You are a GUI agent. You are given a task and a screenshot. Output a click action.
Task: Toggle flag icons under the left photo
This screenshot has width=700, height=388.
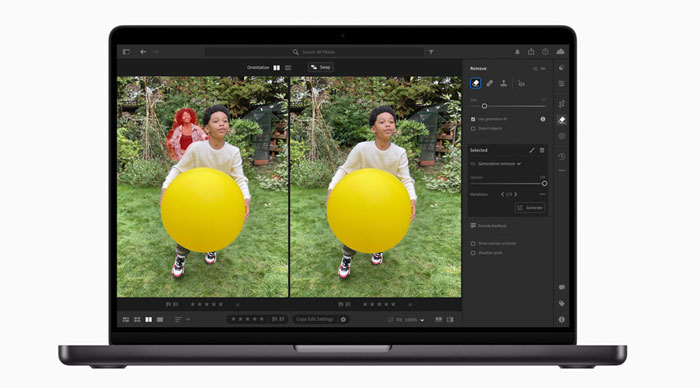pos(172,305)
